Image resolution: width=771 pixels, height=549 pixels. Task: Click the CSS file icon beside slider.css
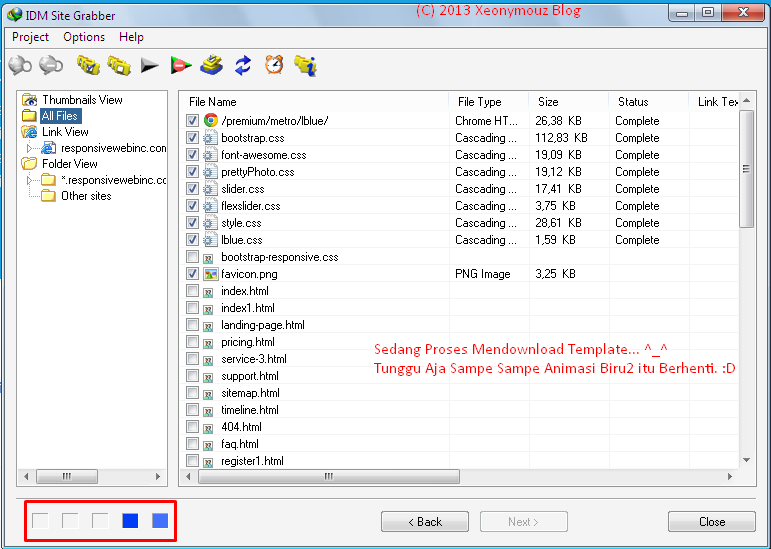tap(210, 189)
